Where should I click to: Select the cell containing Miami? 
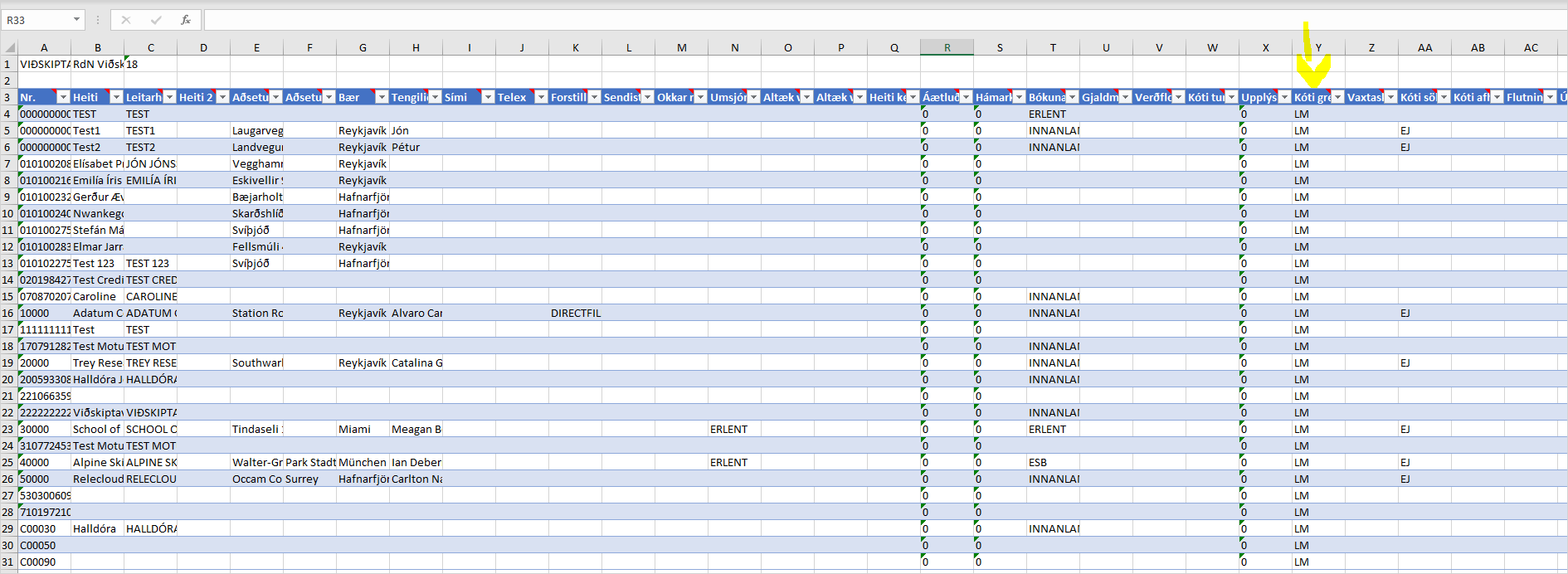(362, 430)
